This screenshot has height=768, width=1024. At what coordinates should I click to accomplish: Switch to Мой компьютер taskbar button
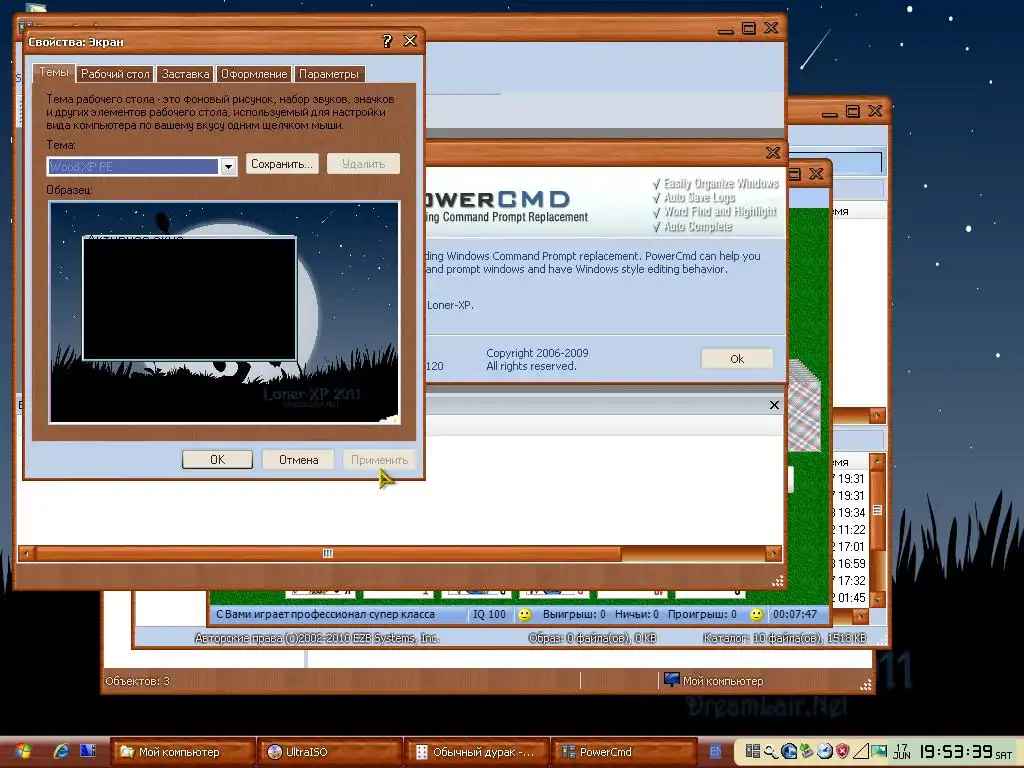182,752
